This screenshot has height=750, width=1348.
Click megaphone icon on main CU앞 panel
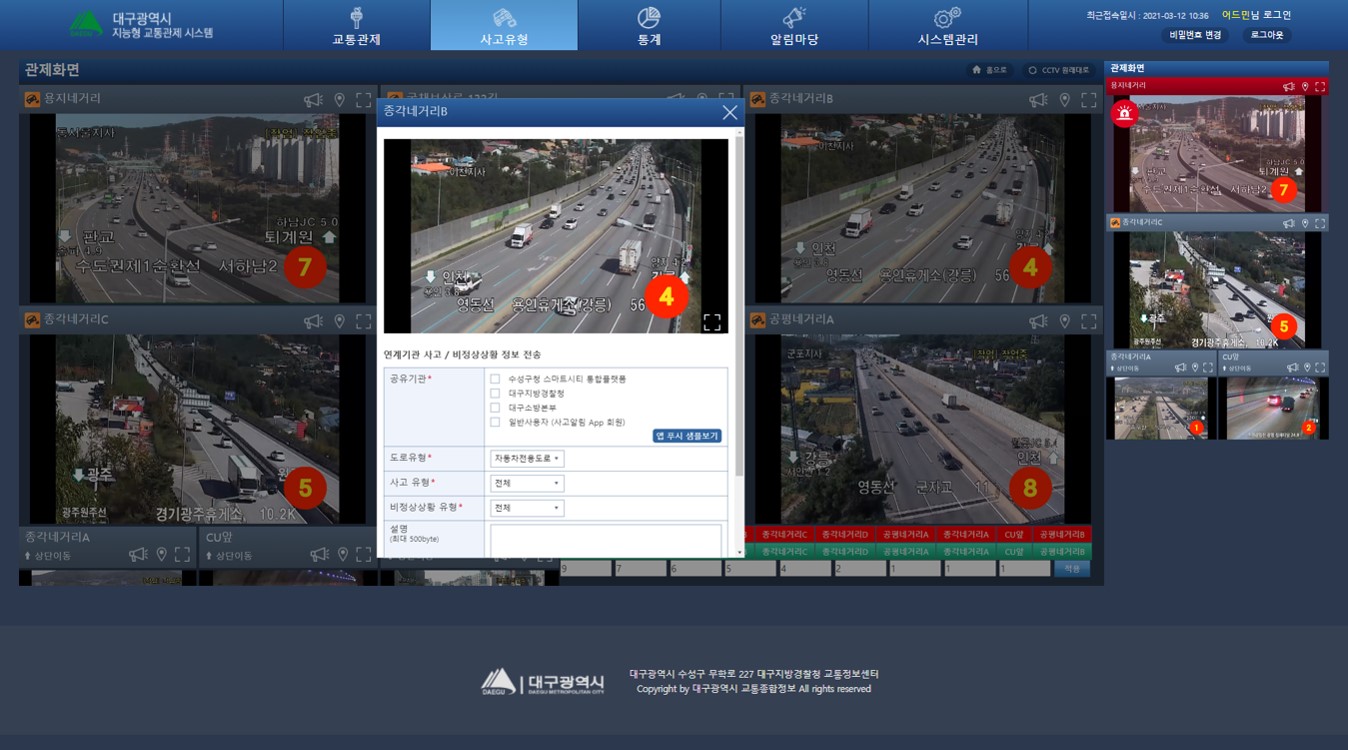click(319, 554)
